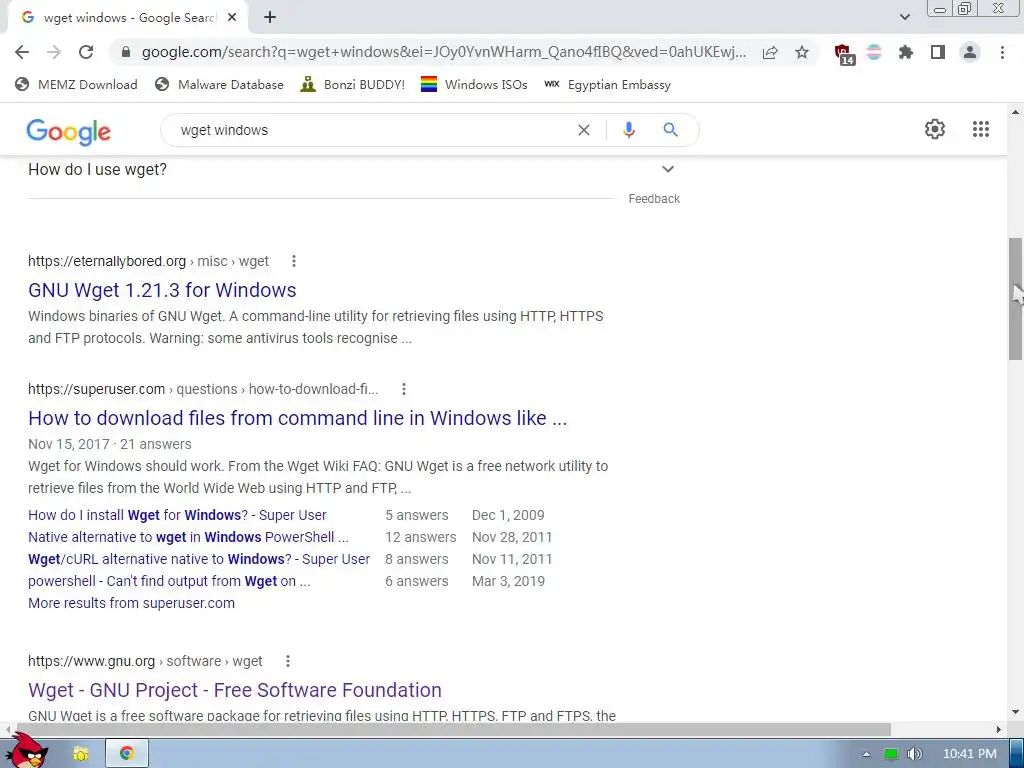Open the uBlock extension with badge 14
The width and height of the screenshot is (1024, 768).
[844, 54]
